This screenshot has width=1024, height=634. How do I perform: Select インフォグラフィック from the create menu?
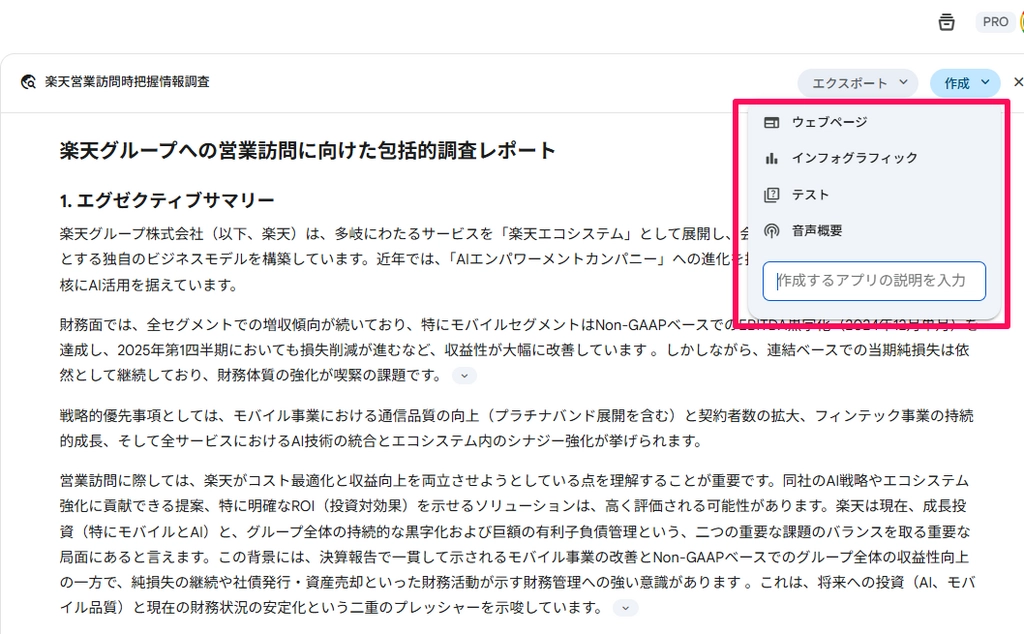(874, 158)
